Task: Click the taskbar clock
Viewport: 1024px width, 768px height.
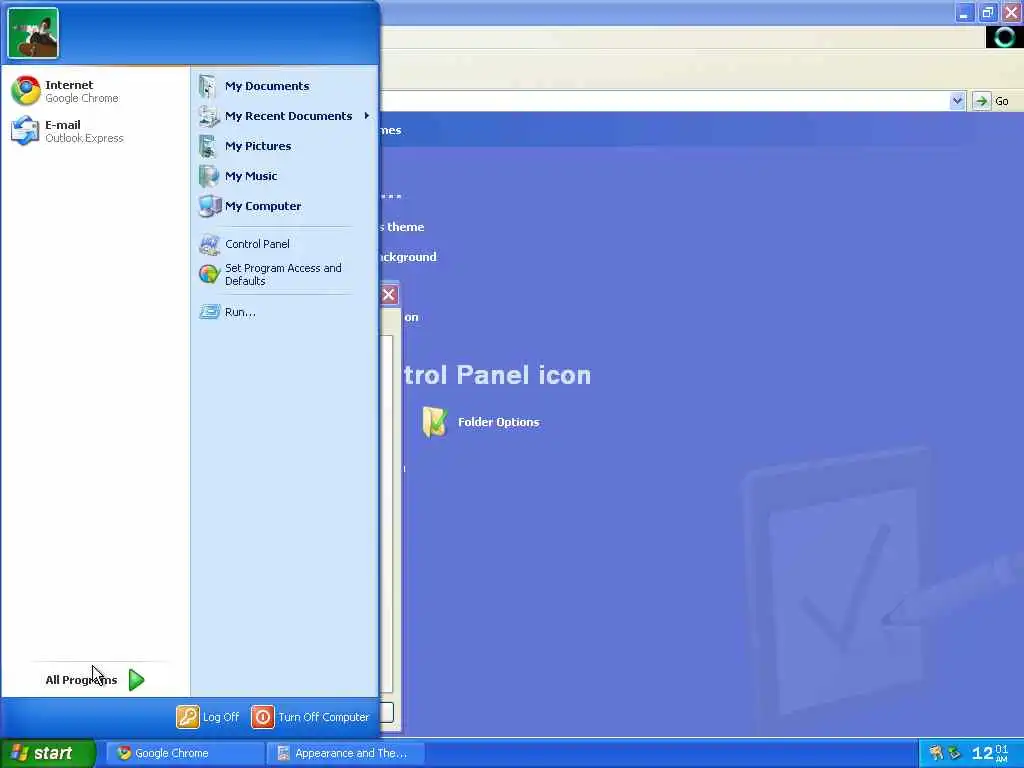Action: [990, 753]
